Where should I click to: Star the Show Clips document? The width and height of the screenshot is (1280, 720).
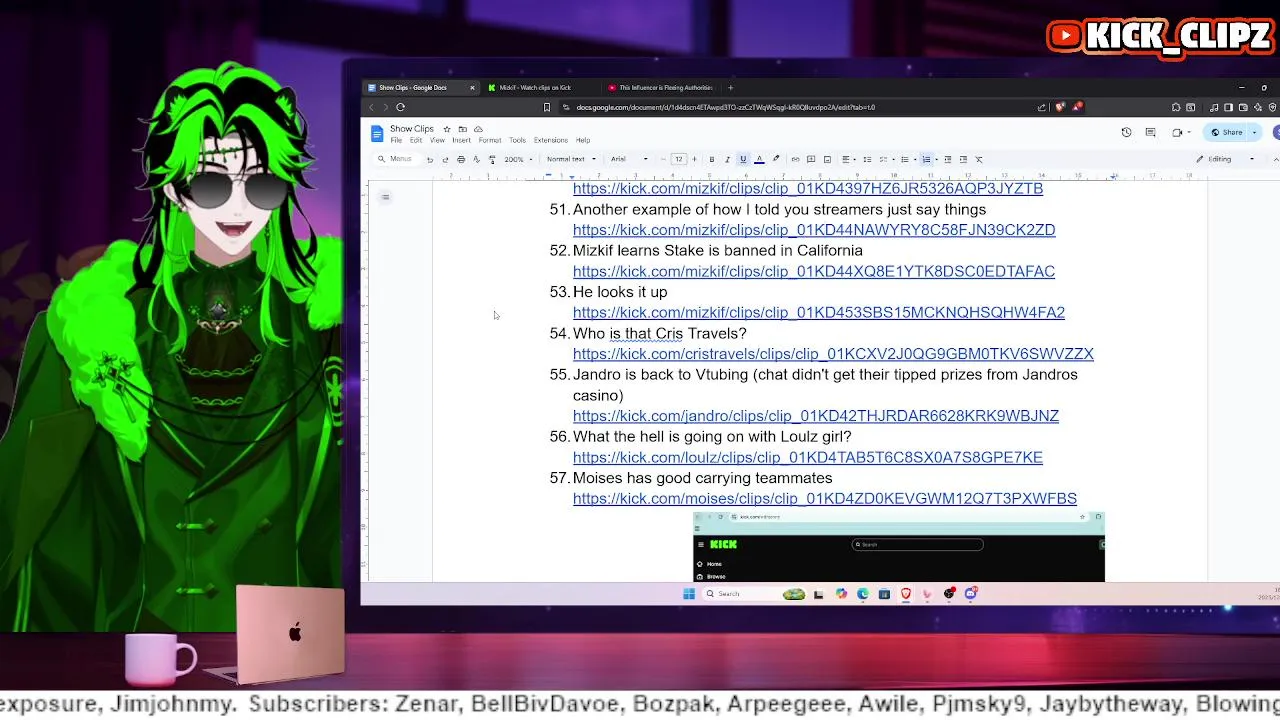click(447, 129)
